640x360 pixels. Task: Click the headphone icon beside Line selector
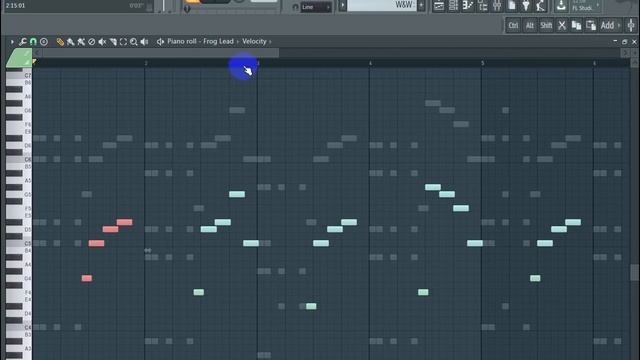click(296, 7)
